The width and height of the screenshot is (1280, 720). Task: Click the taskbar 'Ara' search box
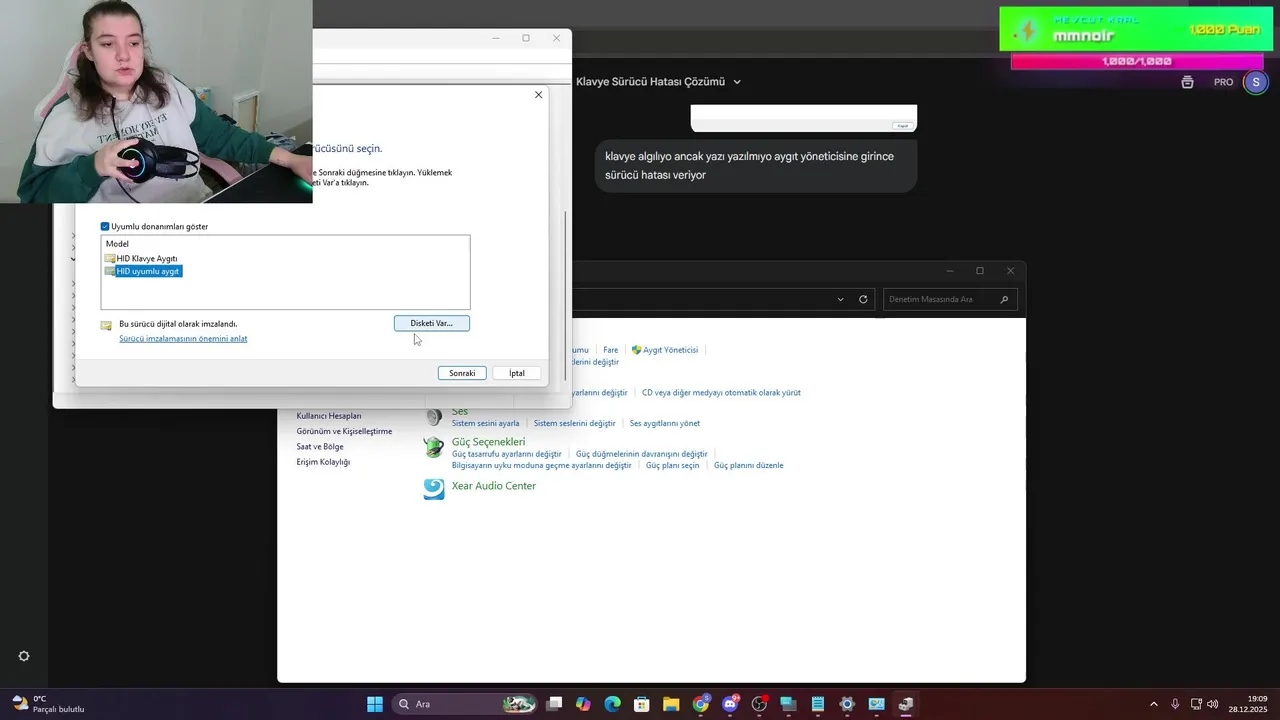(465, 704)
